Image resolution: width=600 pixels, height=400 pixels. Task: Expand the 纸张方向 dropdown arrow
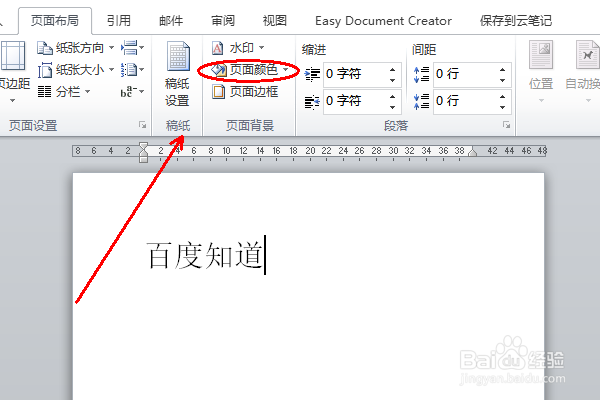click(x=111, y=48)
